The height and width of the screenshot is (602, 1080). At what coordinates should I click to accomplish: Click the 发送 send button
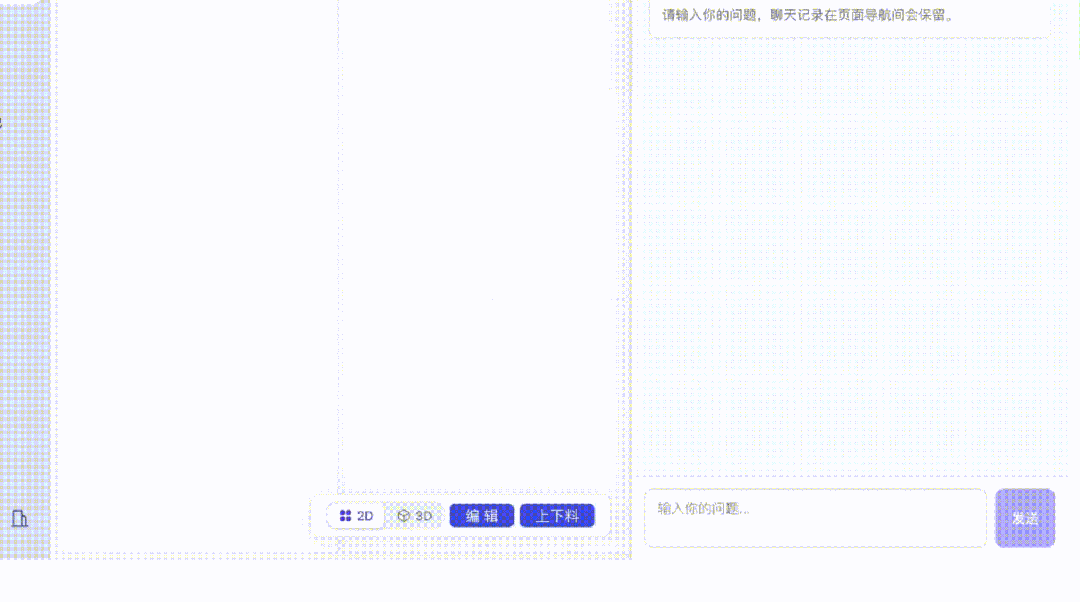click(x=1025, y=517)
